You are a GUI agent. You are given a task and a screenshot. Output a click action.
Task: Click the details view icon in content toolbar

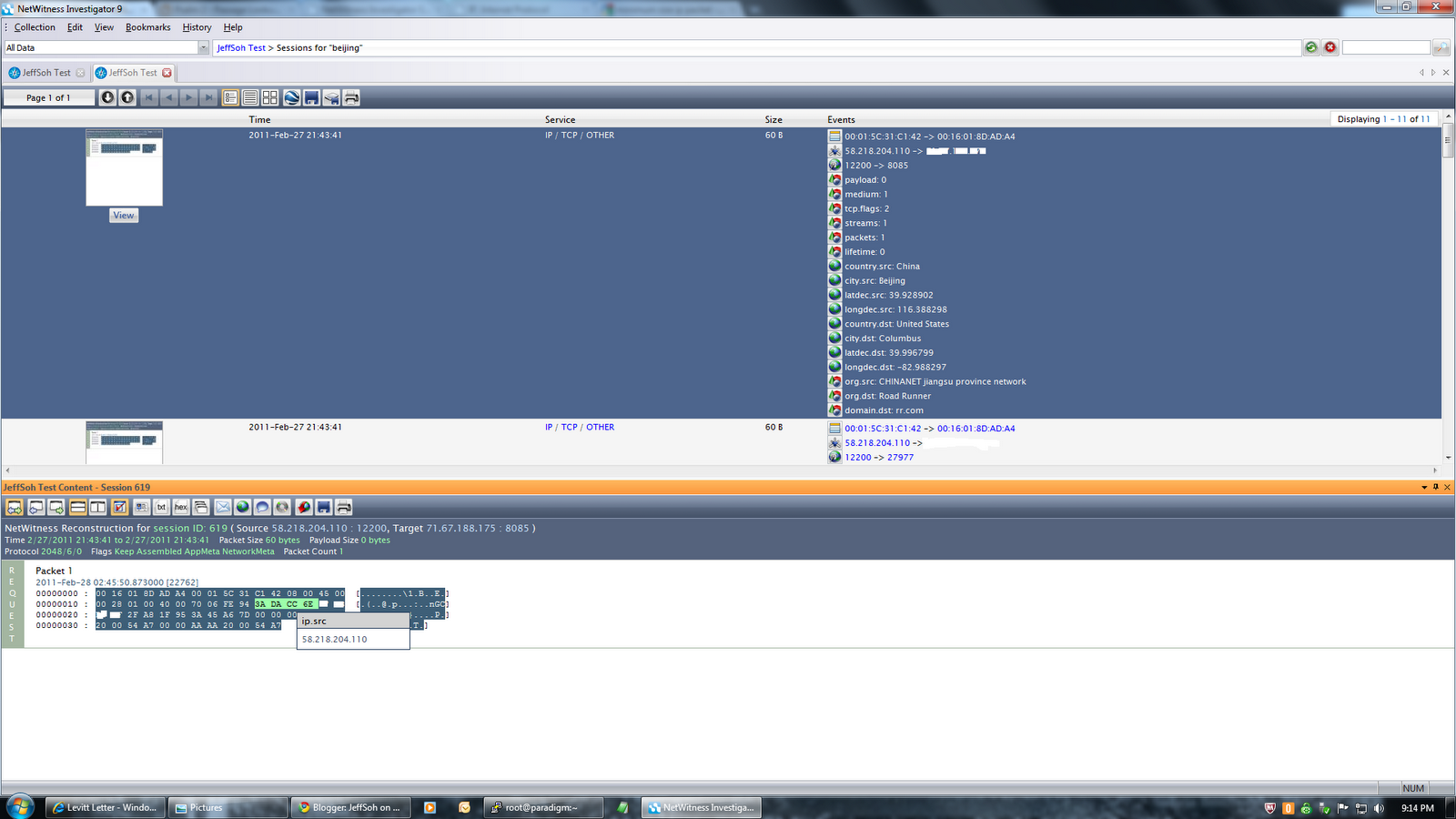point(142,507)
